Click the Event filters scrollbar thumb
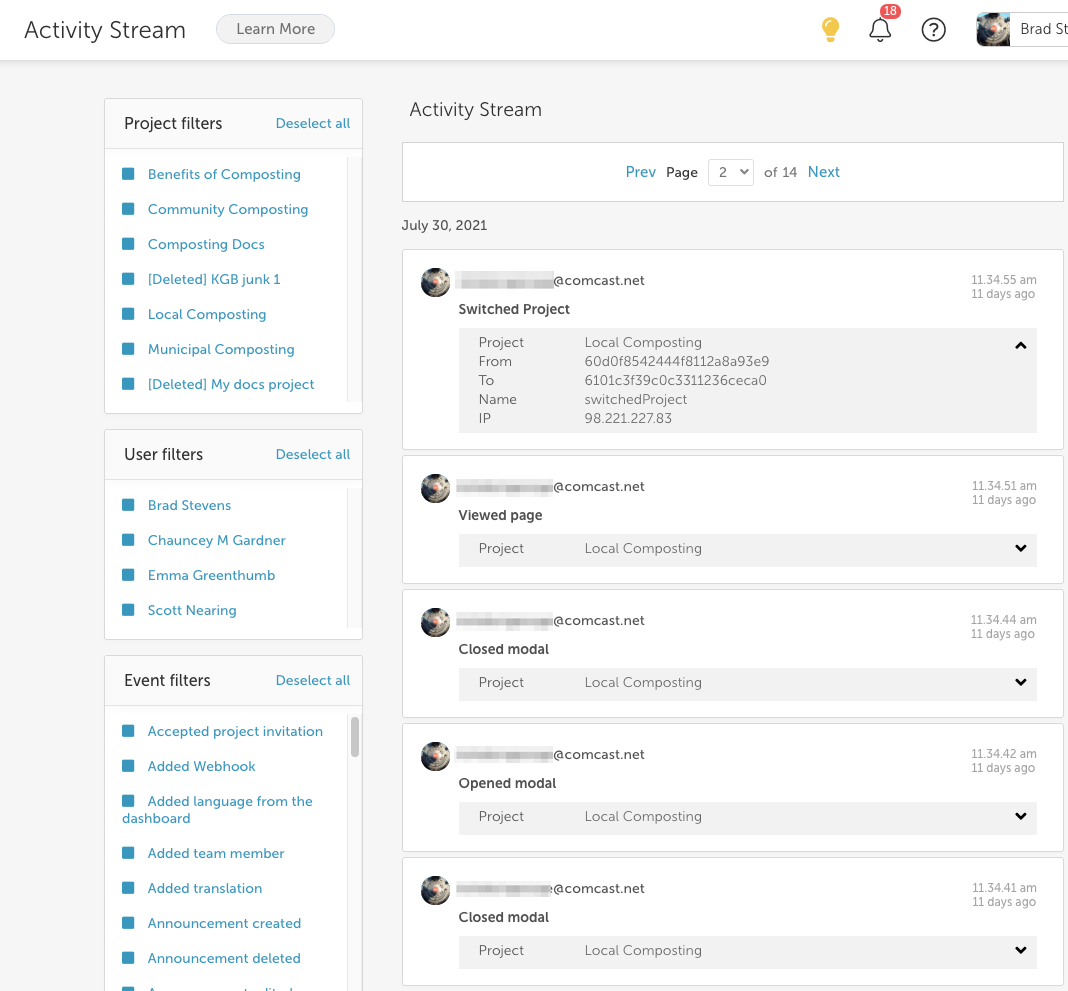 click(355, 736)
